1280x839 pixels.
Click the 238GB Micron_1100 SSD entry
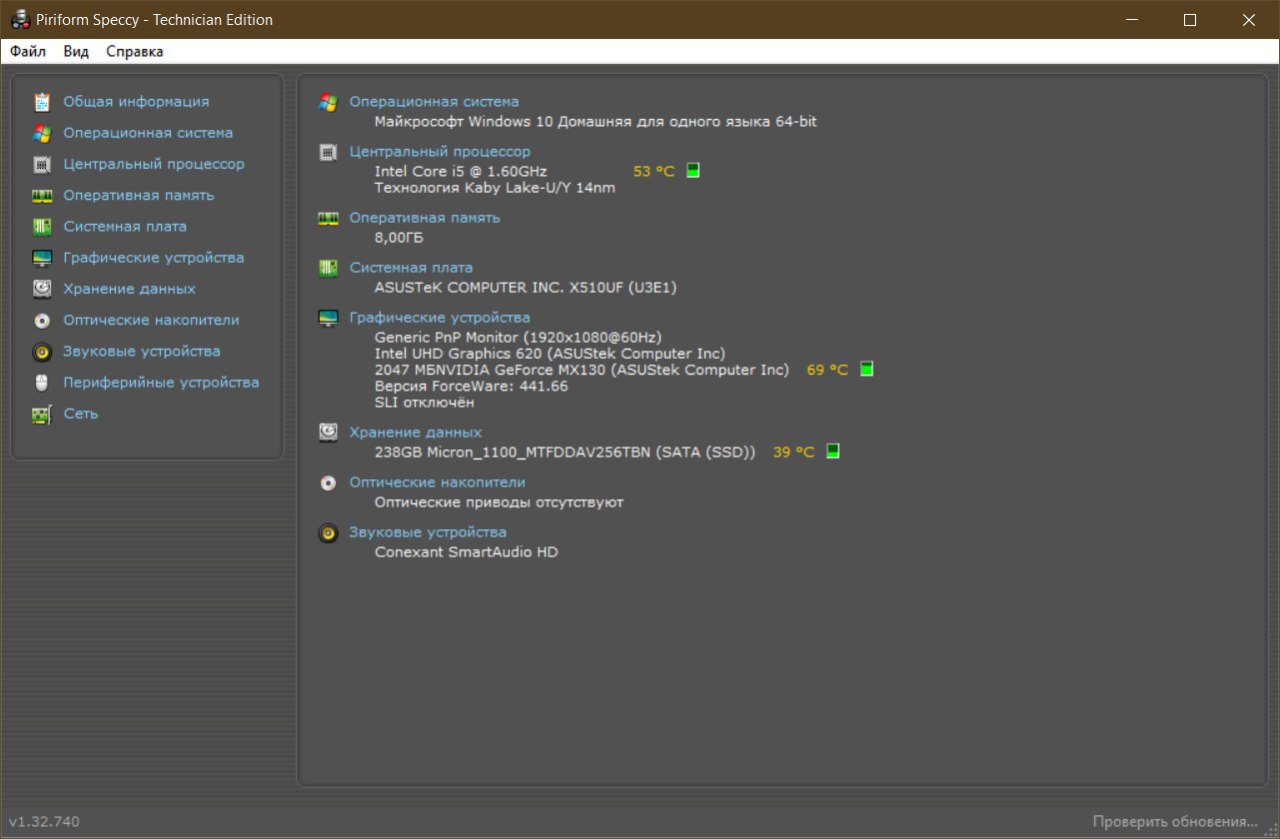565,452
